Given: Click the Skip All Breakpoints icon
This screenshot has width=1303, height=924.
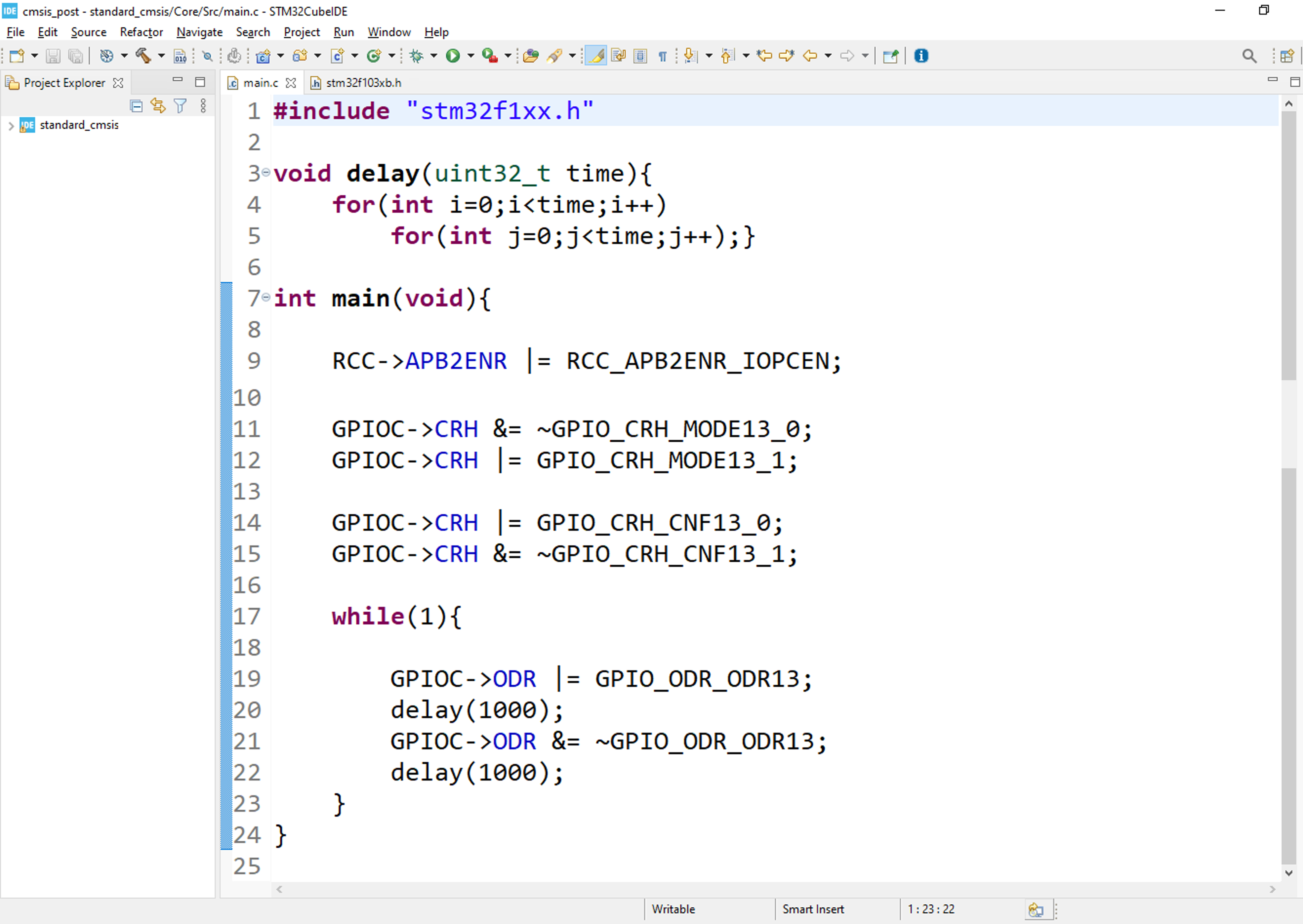Looking at the screenshot, I should (208, 56).
